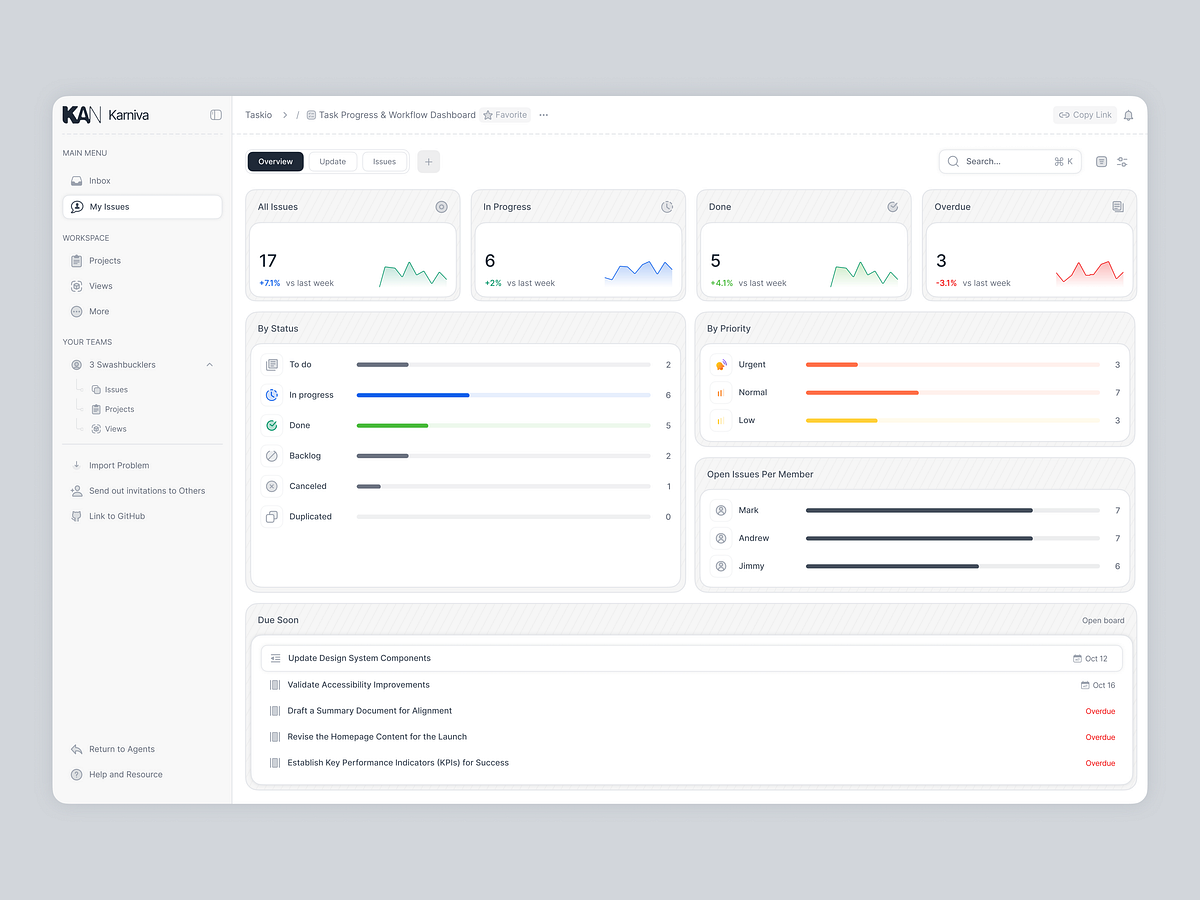Image resolution: width=1200 pixels, height=900 pixels.
Task: Toggle the Favorite star
Action: 488,115
